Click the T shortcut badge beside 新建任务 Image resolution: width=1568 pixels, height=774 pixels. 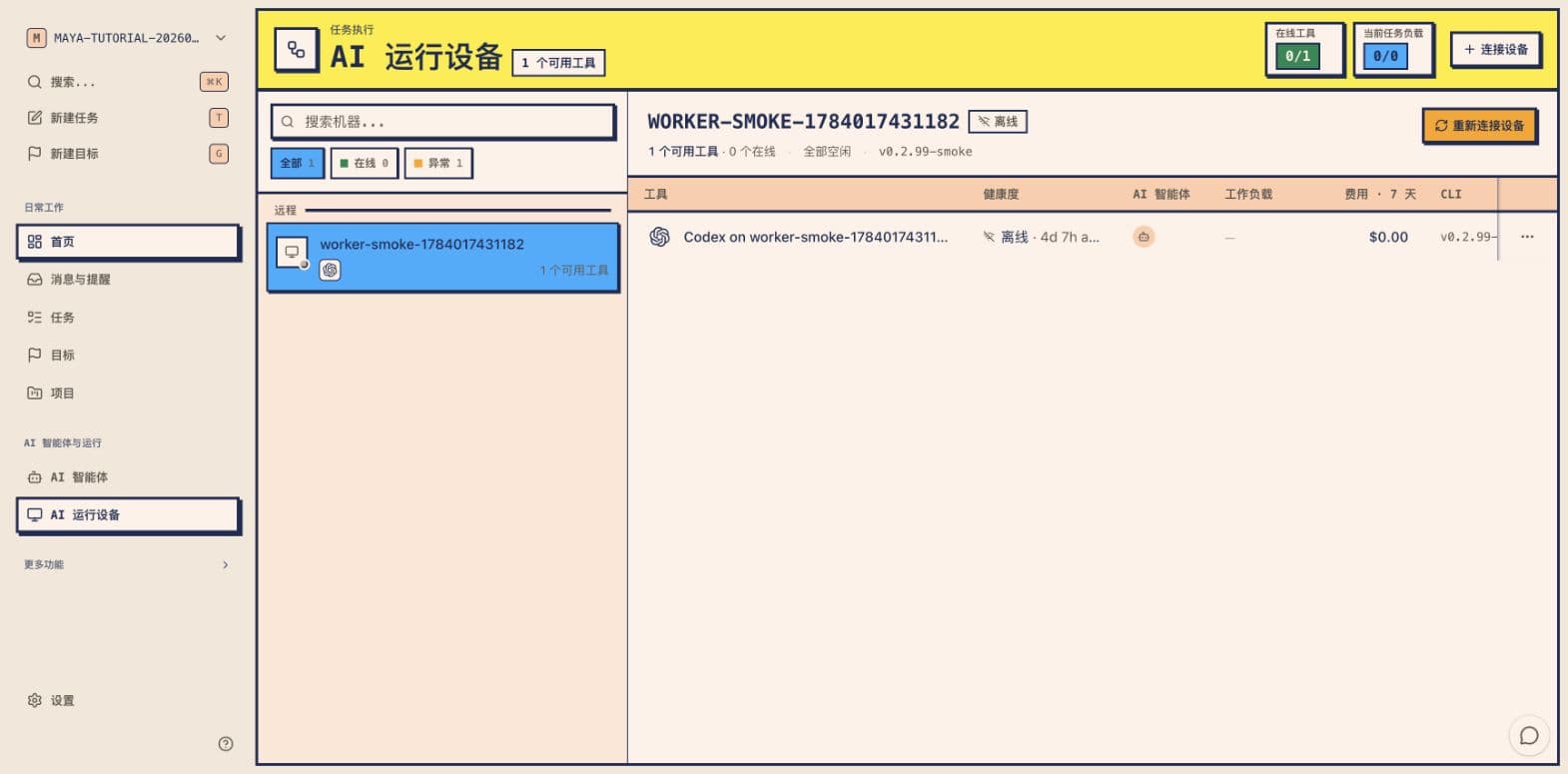pos(219,118)
